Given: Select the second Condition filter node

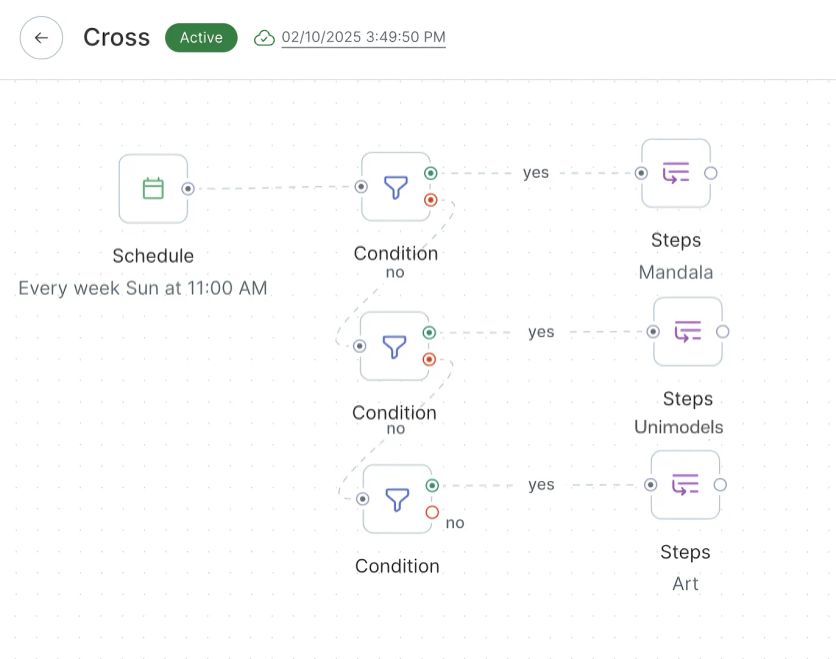Looking at the screenshot, I should pyautogui.click(x=395, y=346).
